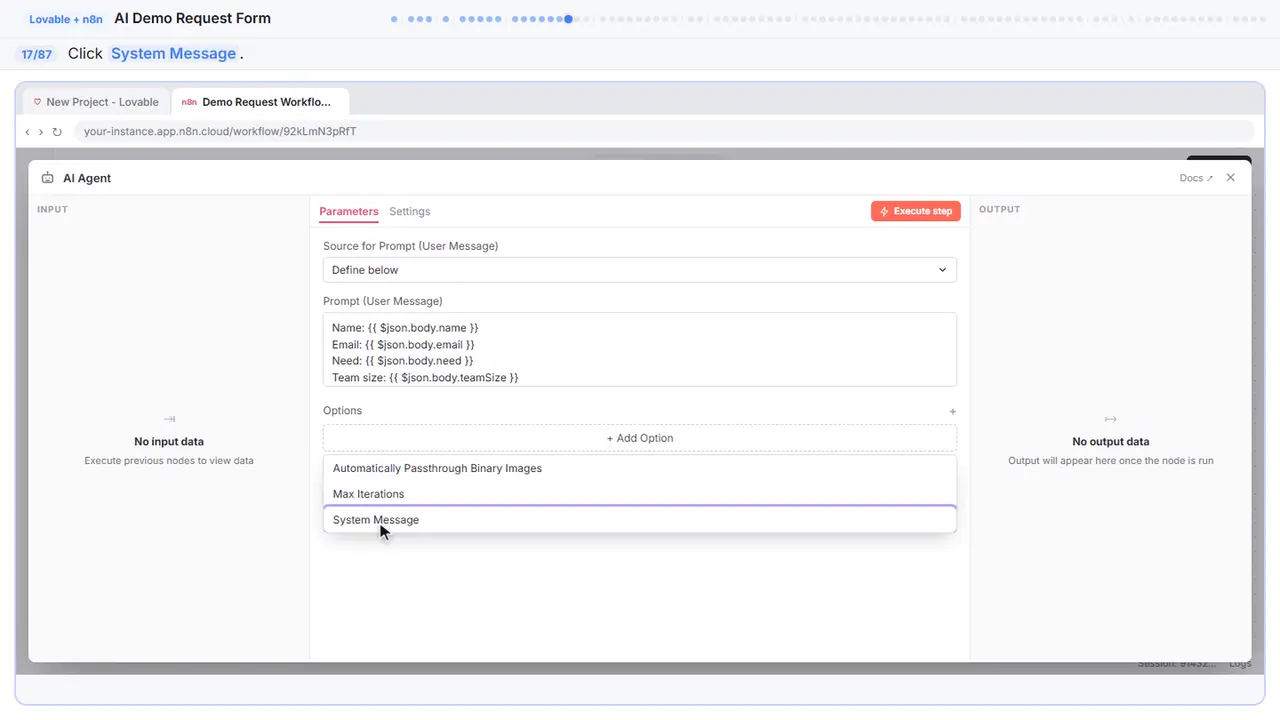This screenshot has height=720, width=1280.
Task: Click the browser forward arrow
Action: [41, 131]
